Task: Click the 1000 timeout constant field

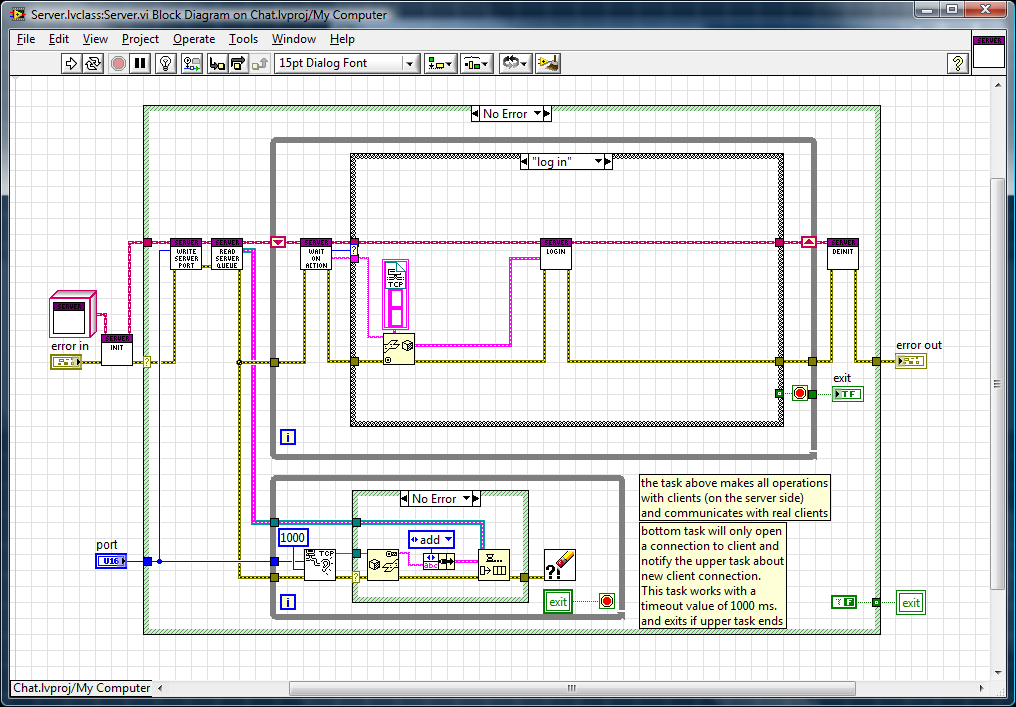Action: (x=292, y=537)
